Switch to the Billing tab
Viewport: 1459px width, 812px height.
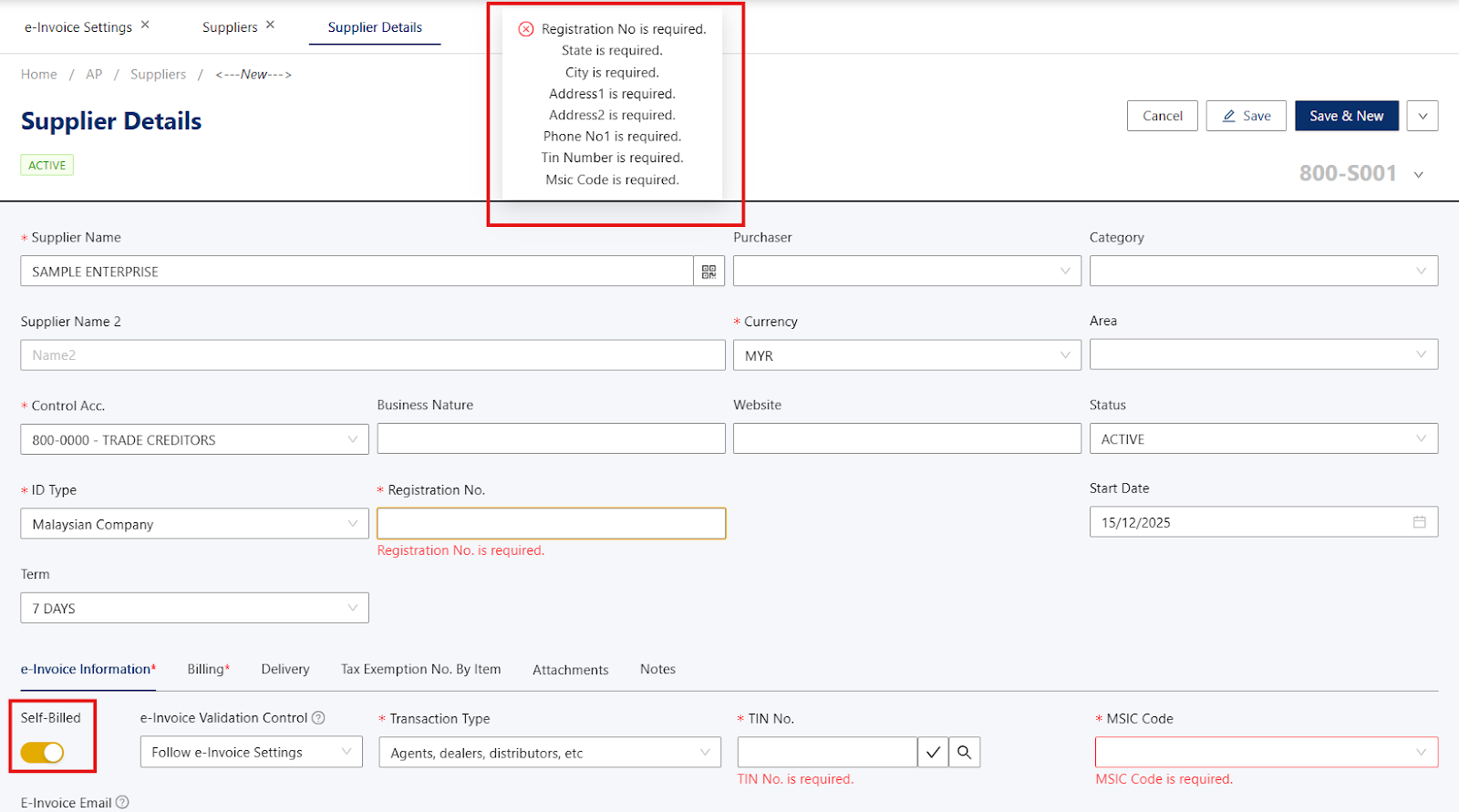coord(208,669)
